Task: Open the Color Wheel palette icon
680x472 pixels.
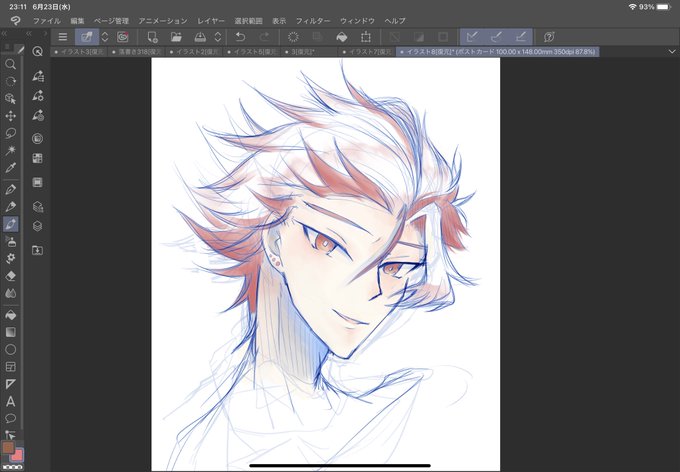Action: [38, 139]
